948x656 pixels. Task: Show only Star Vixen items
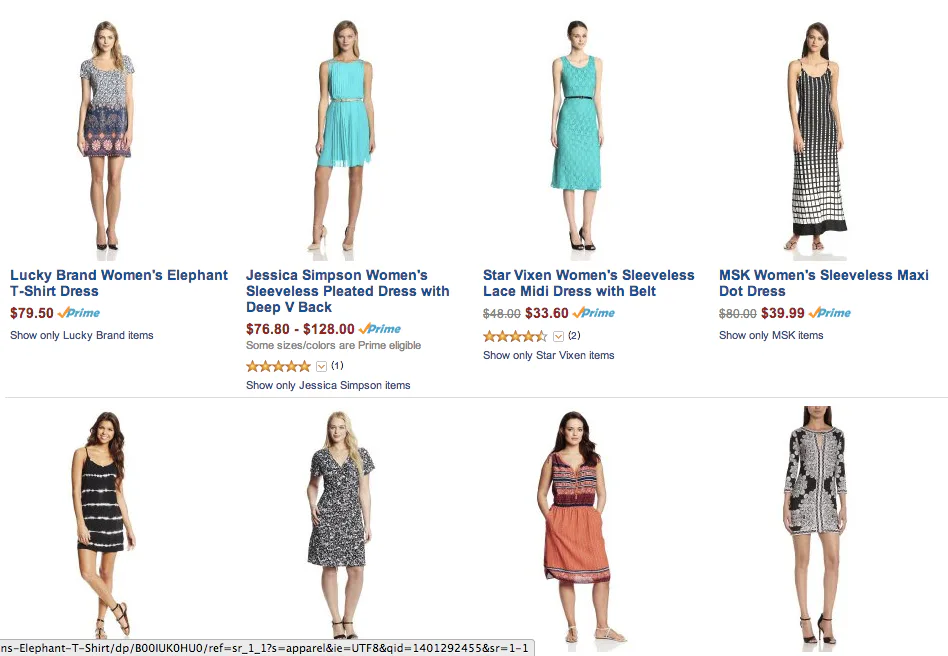point(548,355)
